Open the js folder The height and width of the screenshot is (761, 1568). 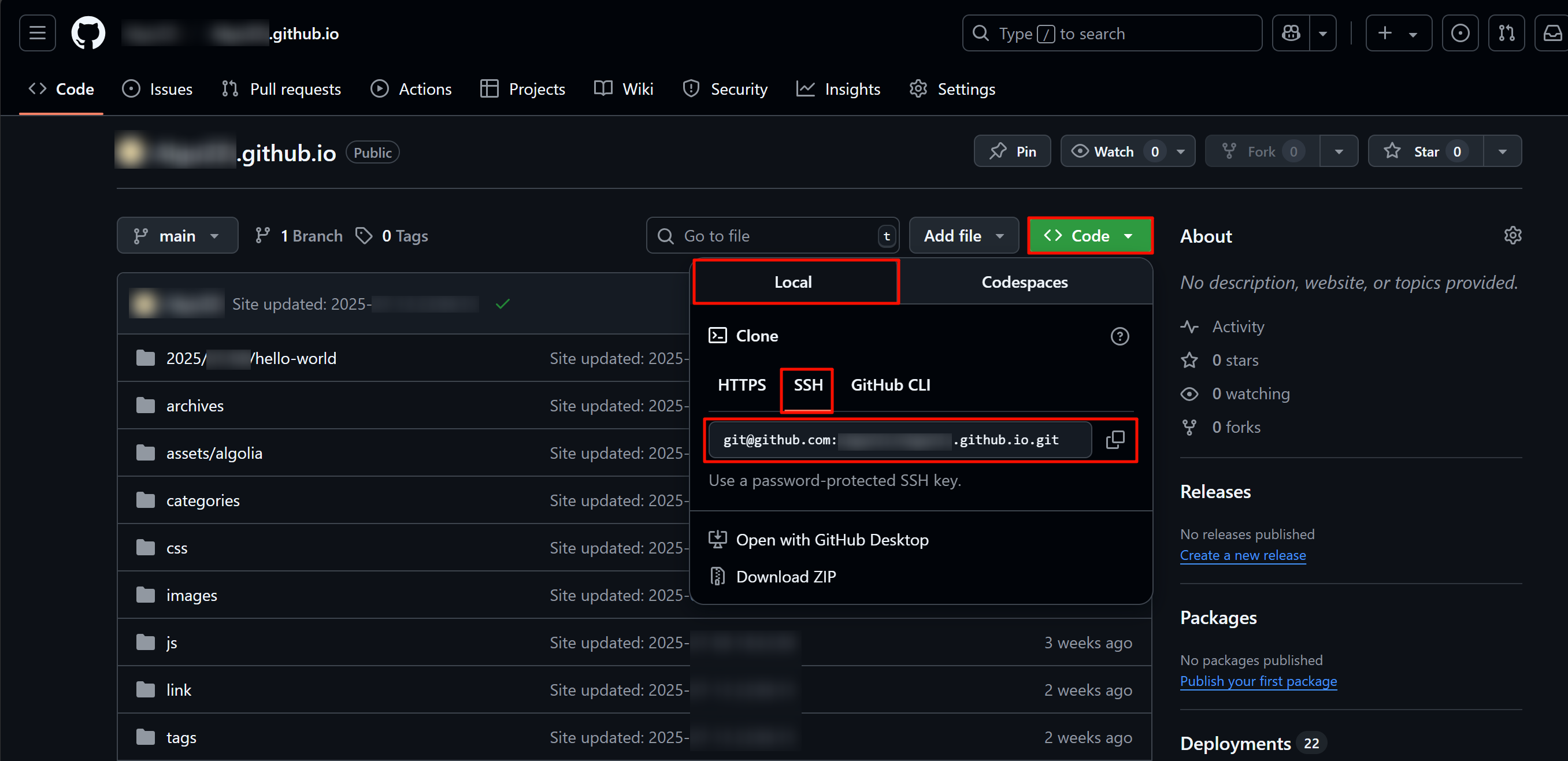[172, 643]
